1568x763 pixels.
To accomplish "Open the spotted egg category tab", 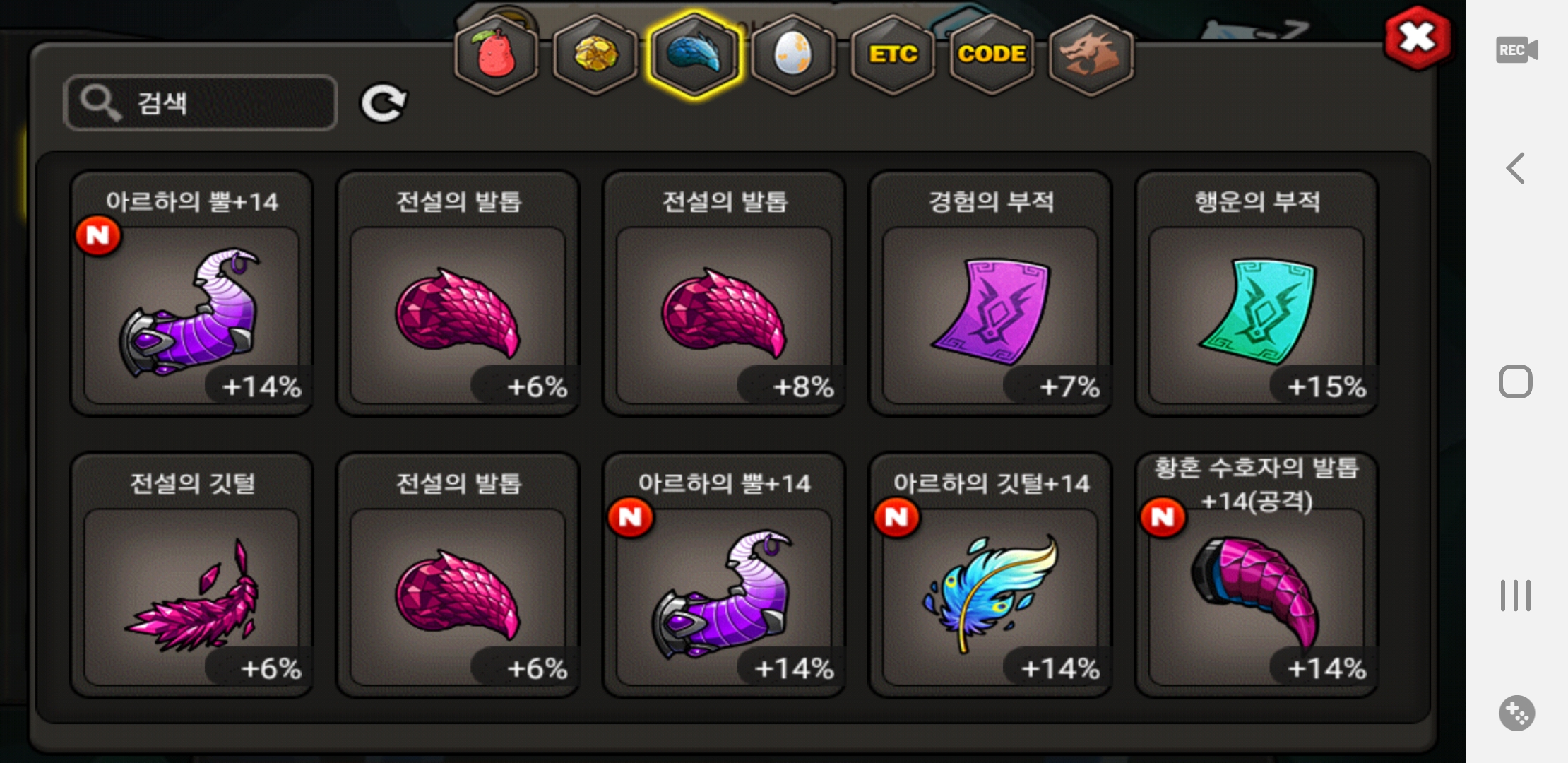I will (793, 54).
